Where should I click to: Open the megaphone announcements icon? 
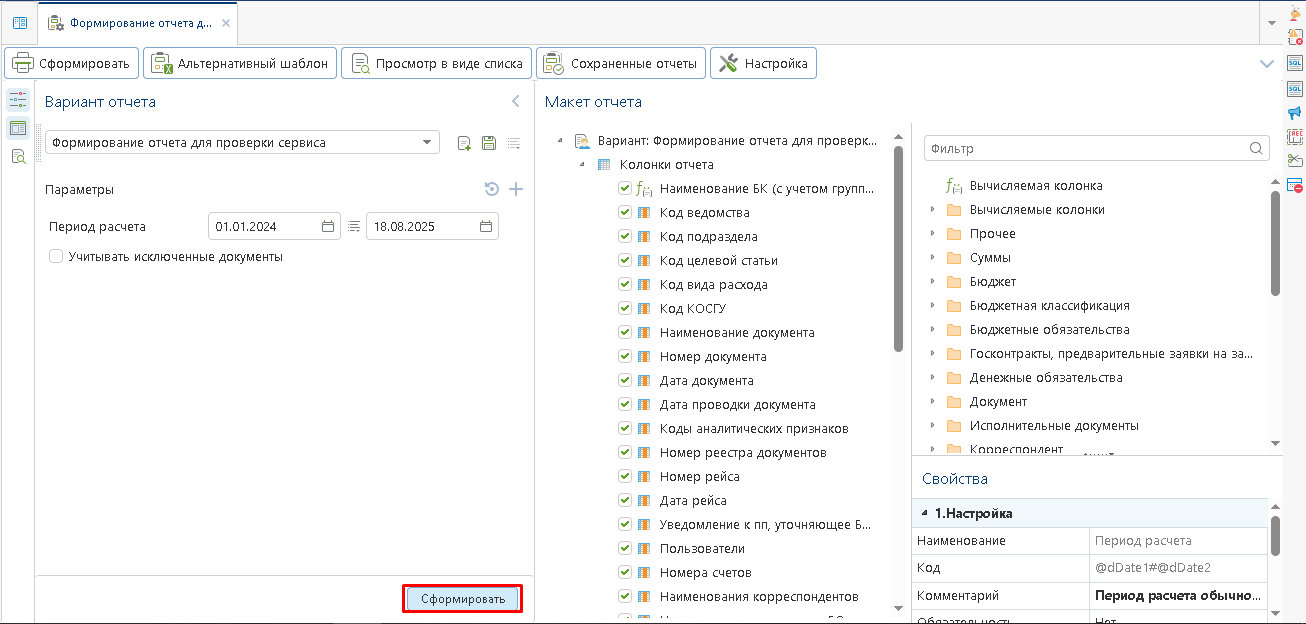point(1295,112)
